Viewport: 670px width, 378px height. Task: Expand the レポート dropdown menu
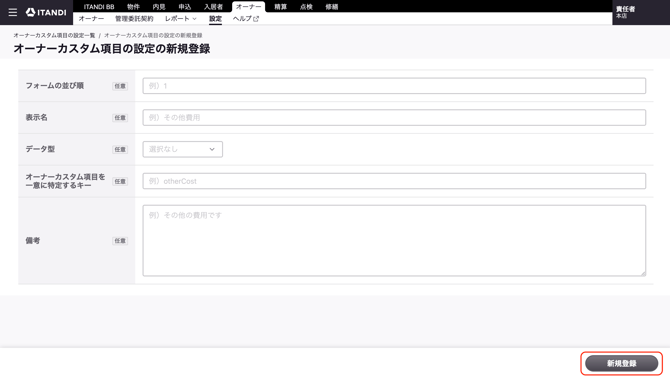[181, 19]
